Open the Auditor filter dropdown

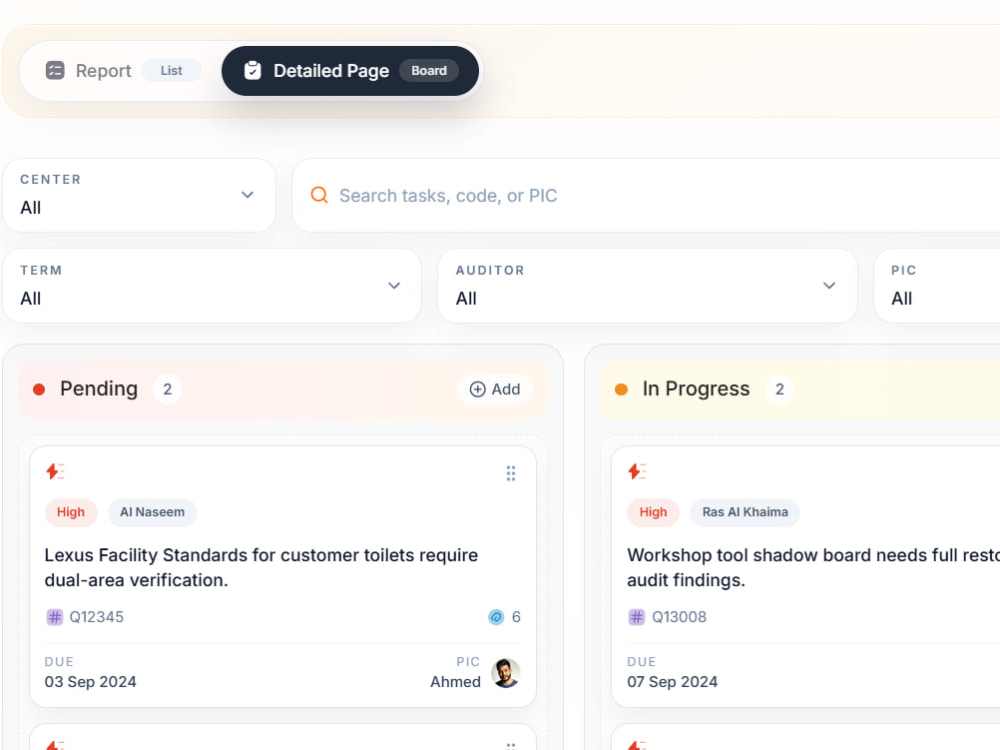647,286
